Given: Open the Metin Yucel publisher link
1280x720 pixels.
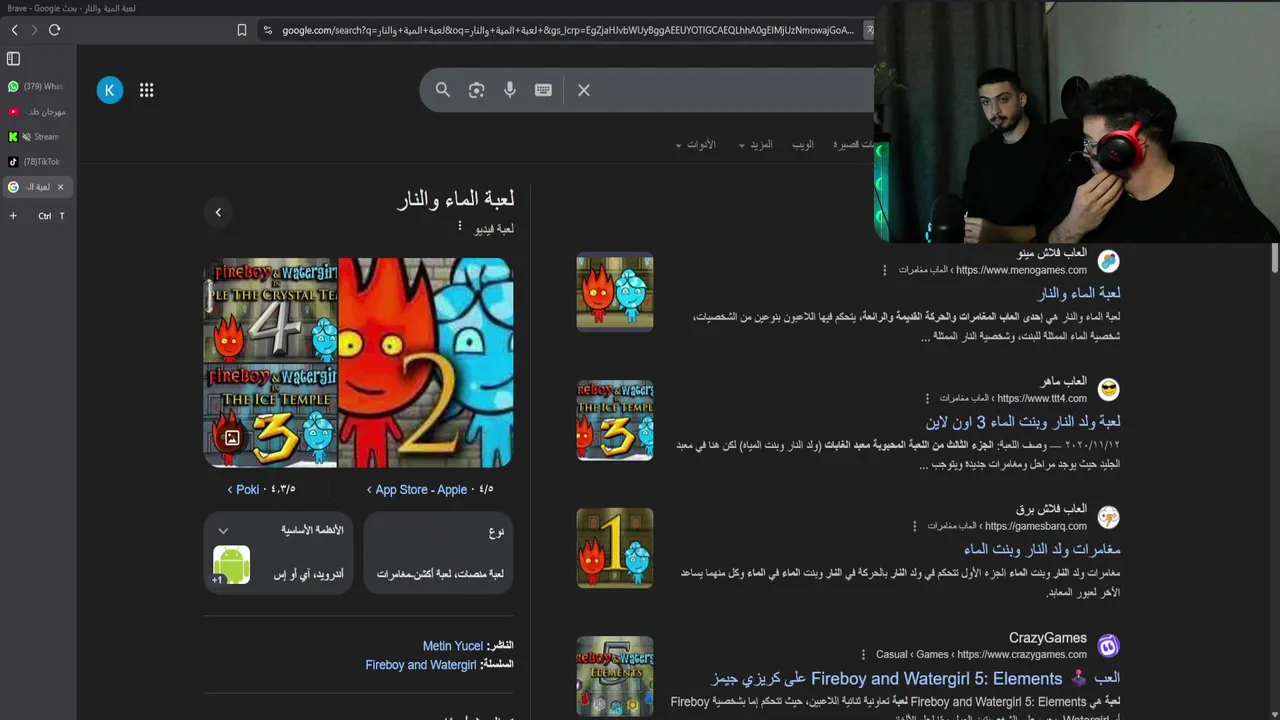Looking at the screenshot, I should (x=452, y=646).
